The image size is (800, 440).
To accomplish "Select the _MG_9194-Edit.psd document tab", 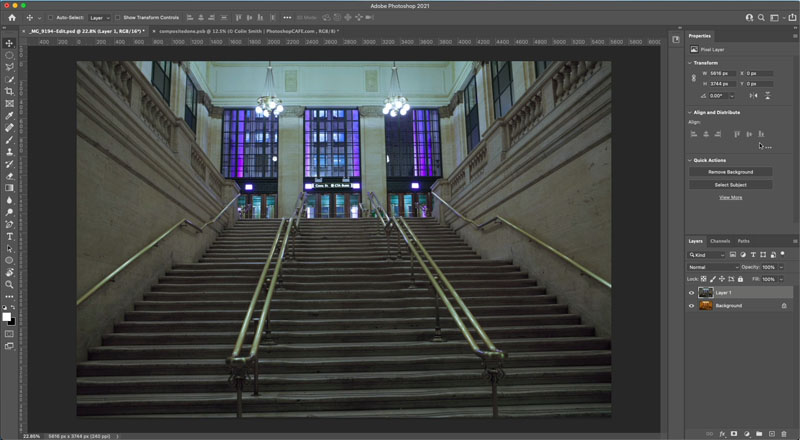I will [x=86, y=31].
